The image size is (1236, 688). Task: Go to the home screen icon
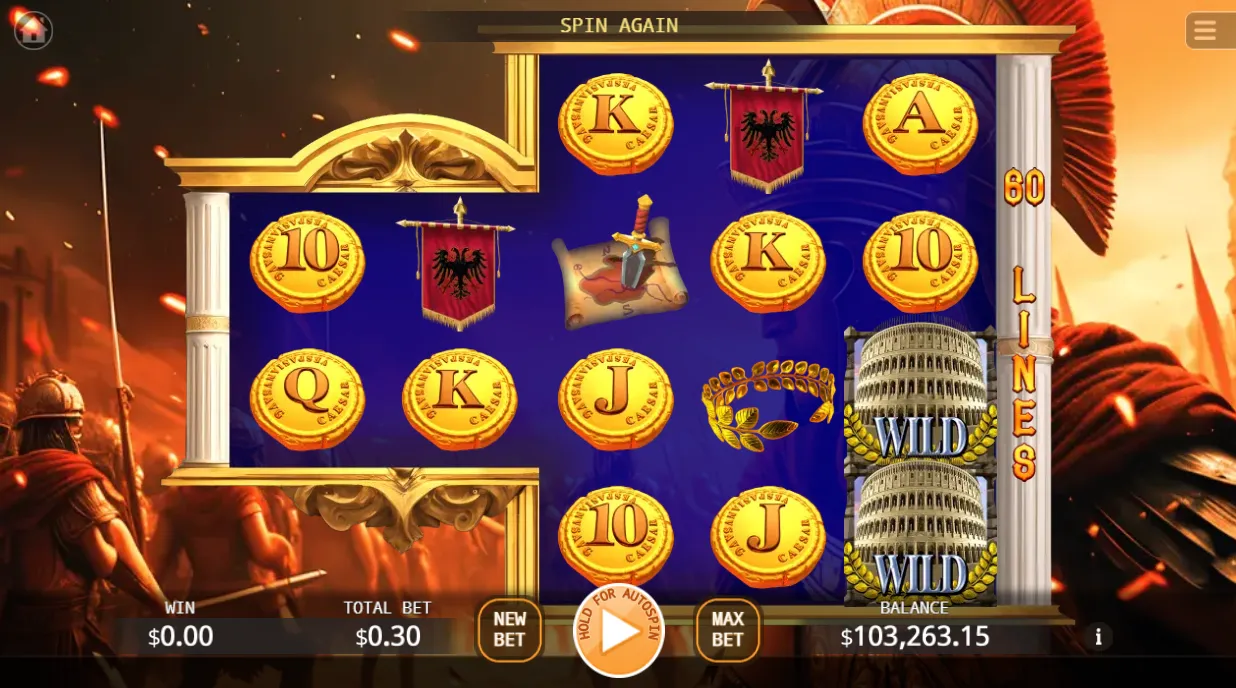point(32,30)
